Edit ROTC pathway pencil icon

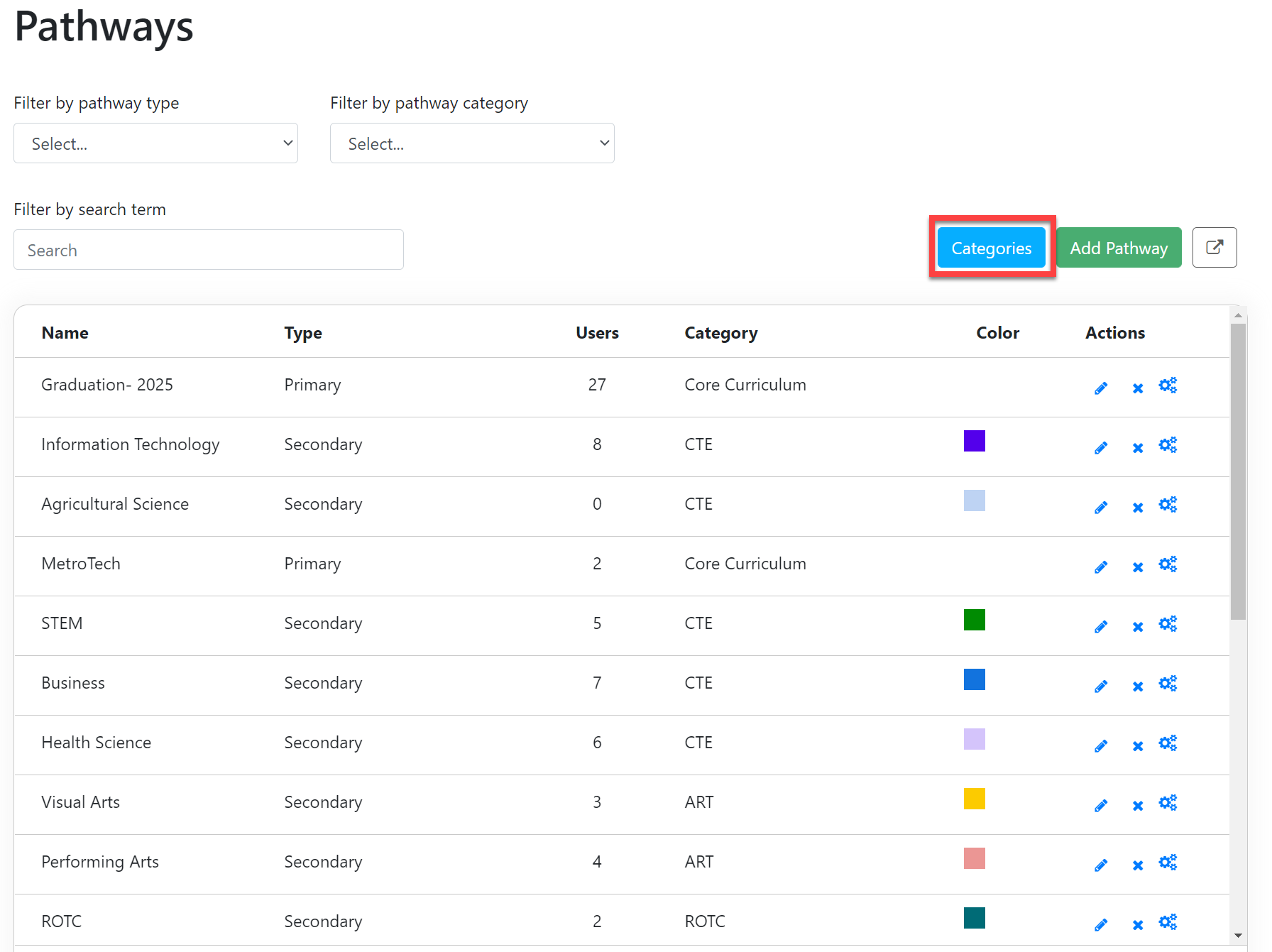[1101, 925]
